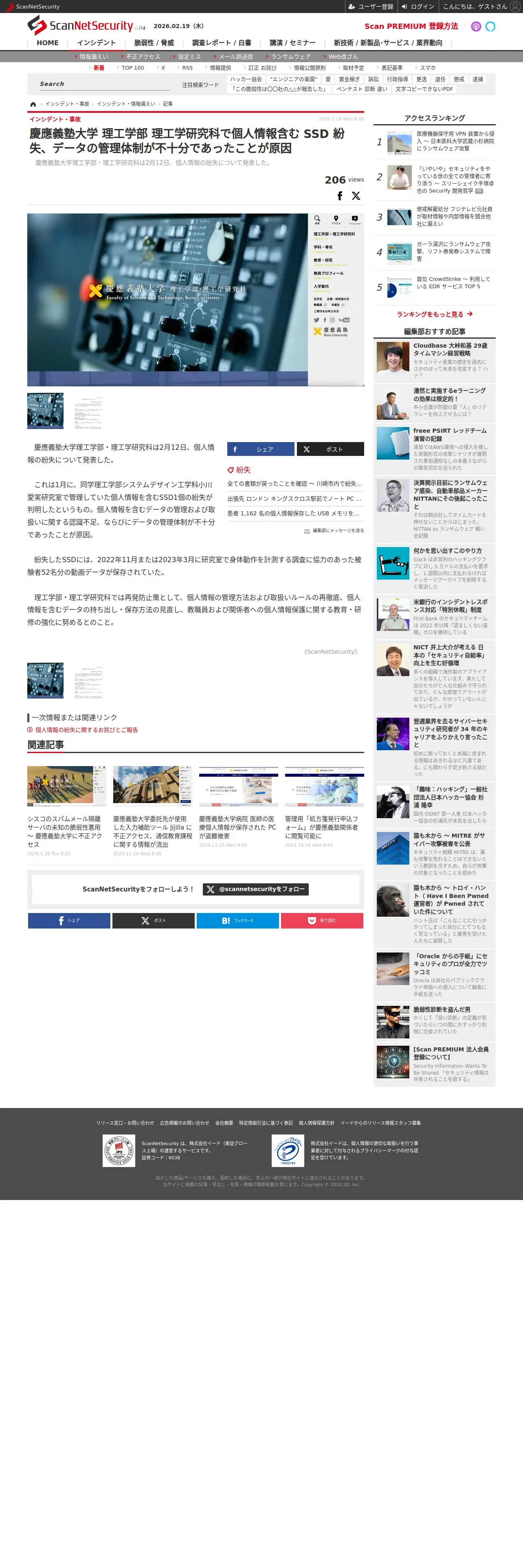
Task: Select 不正アクセス submenu item
Action: (x=143, y=57)
